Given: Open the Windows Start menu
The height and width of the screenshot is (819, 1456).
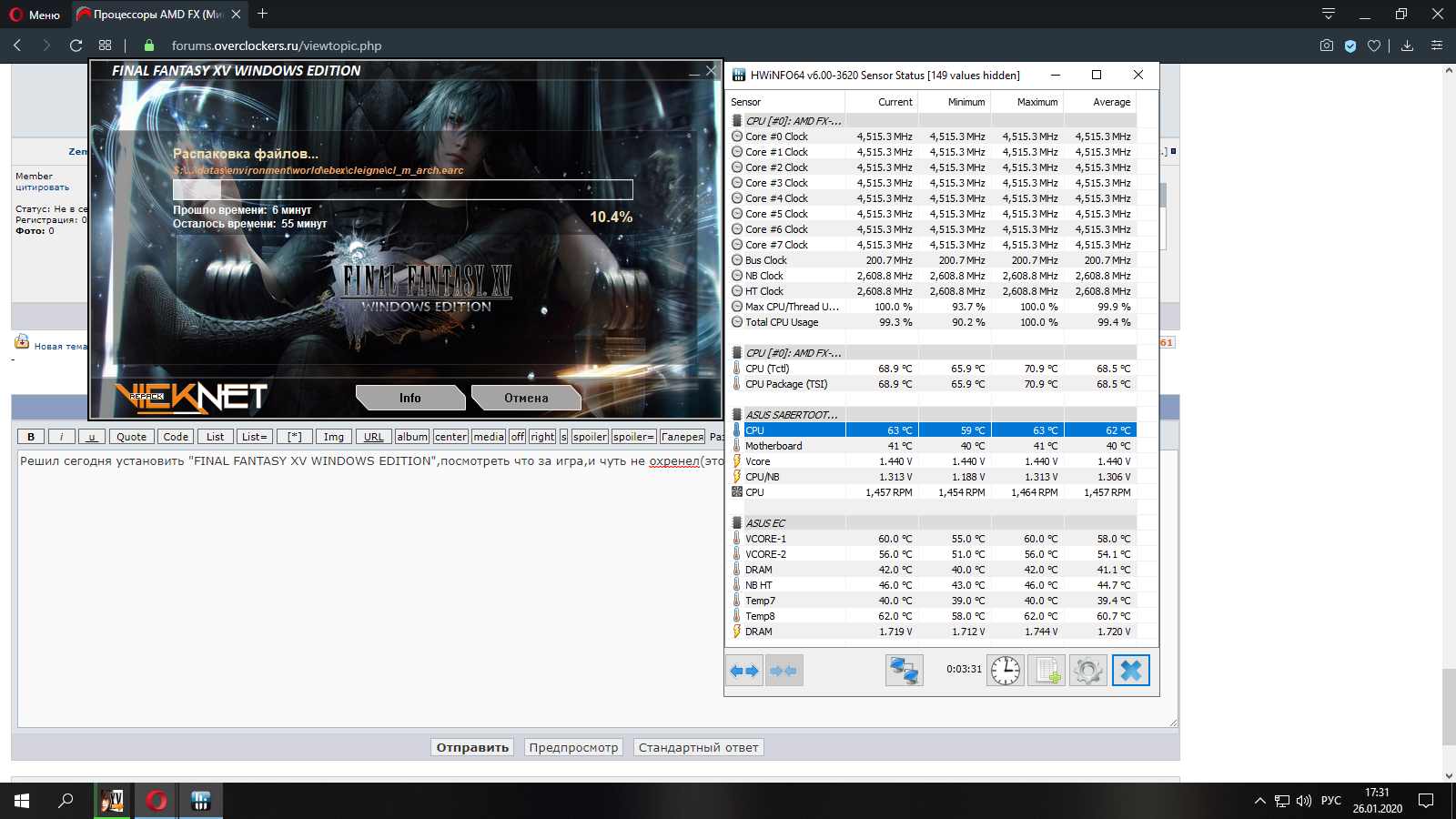Looking at the screenshot, I should point(22,801).
